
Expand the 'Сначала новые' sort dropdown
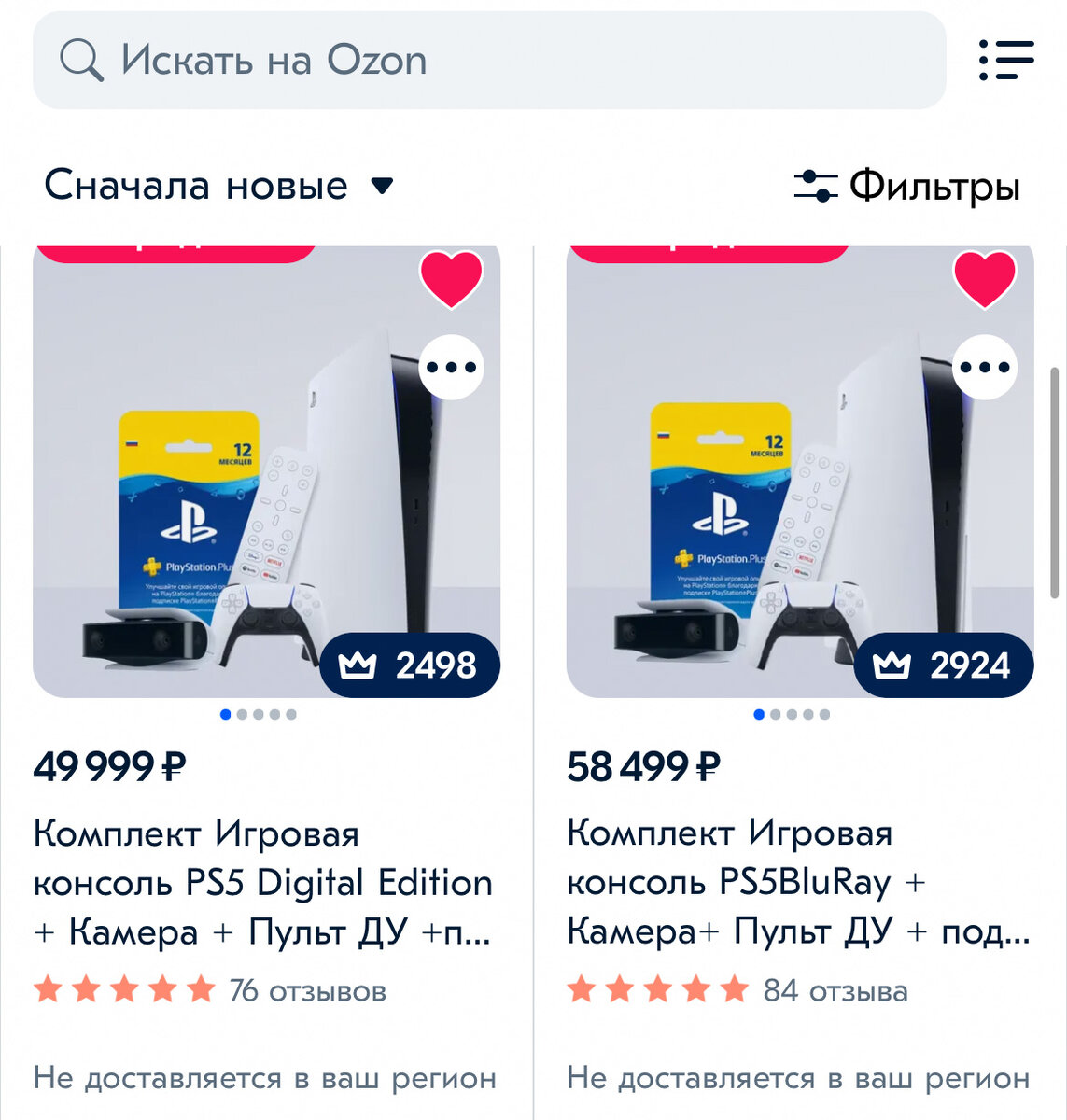tap(219, 185)
